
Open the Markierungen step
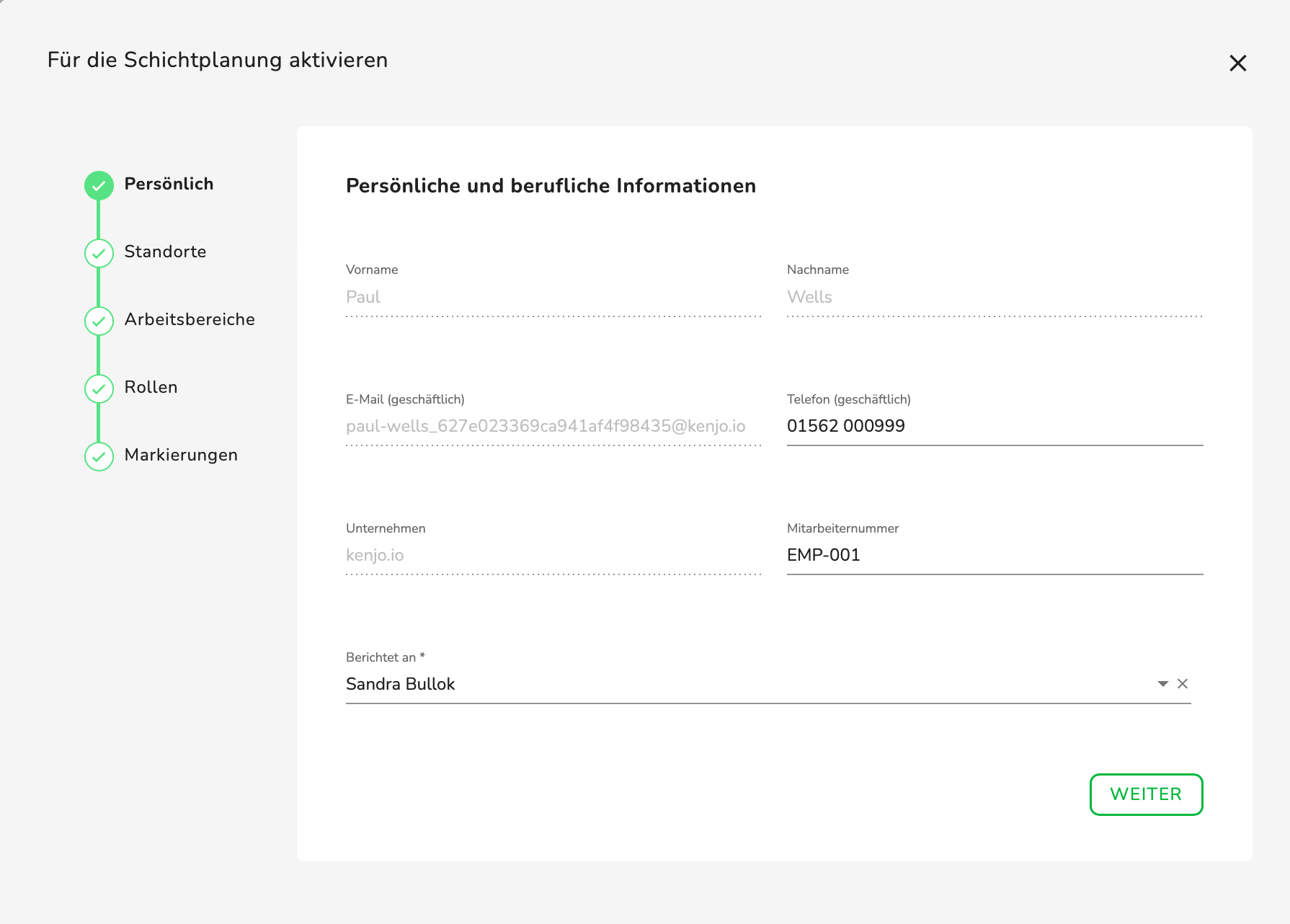tap(181, 455)
